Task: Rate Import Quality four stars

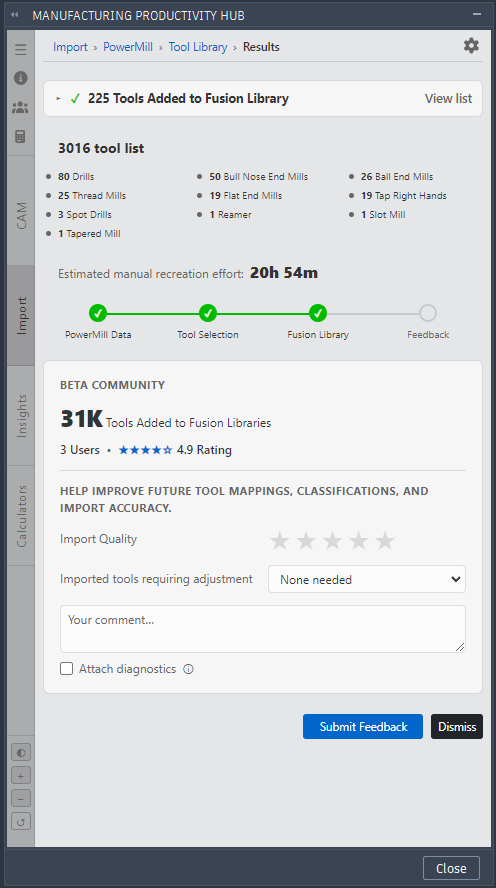Action: (x=358, y=540)
